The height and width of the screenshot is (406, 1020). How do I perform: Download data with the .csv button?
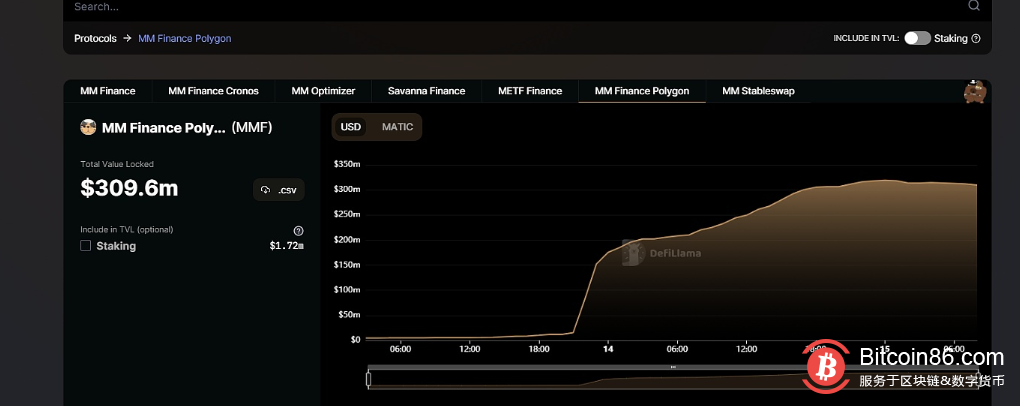[278, 190]
